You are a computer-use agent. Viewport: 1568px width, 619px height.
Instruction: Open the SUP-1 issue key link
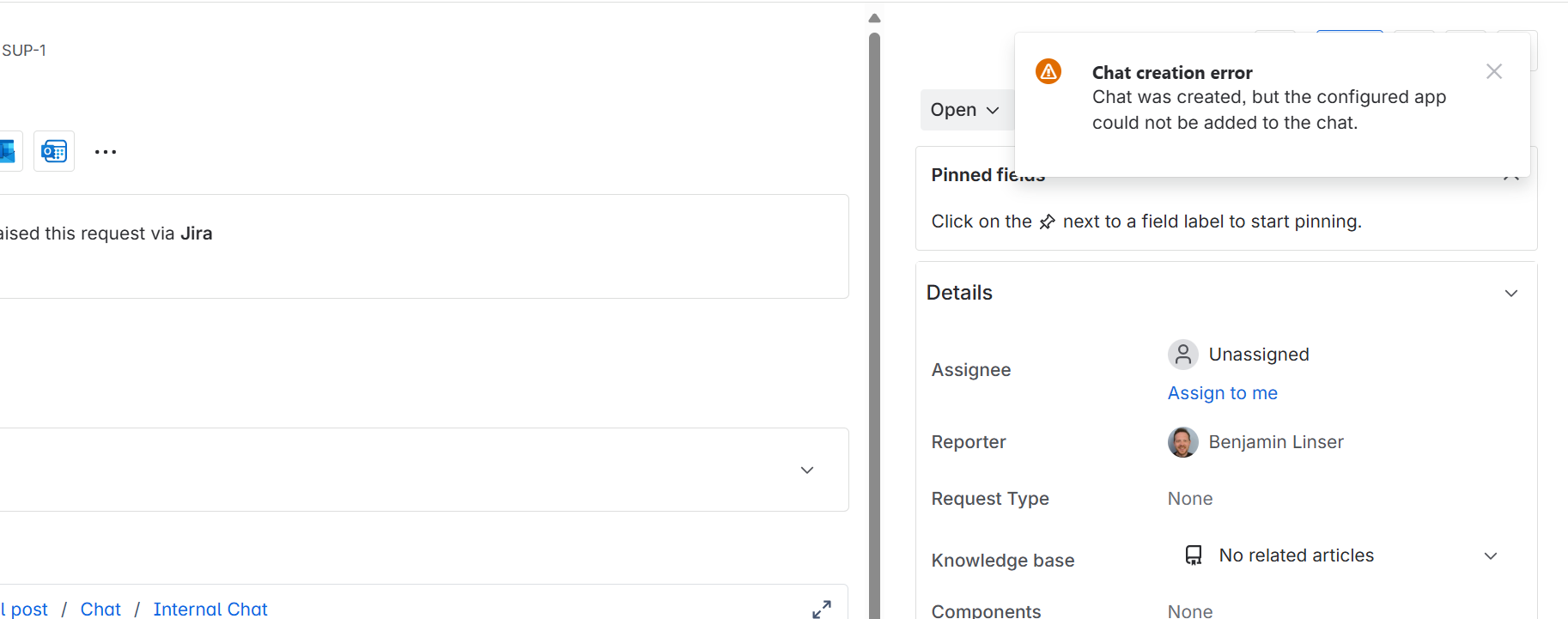[24, 51]
